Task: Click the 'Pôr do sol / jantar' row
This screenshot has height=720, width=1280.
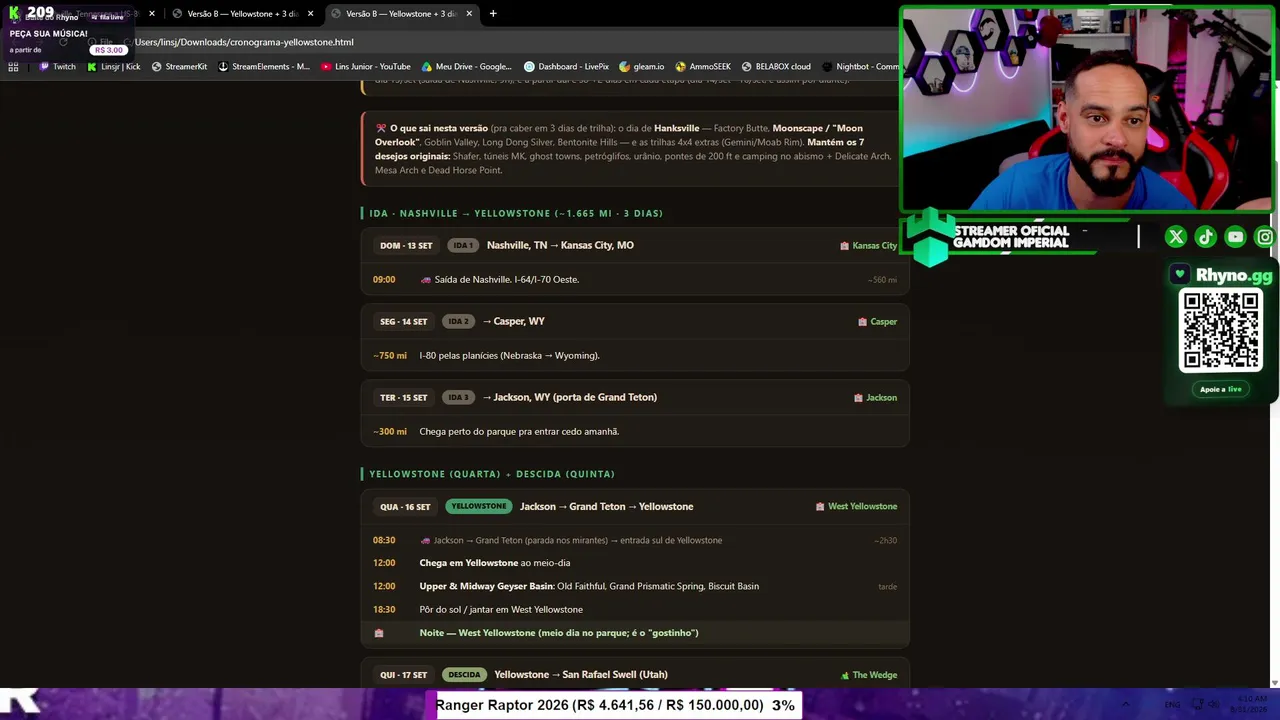Action: 635,610
